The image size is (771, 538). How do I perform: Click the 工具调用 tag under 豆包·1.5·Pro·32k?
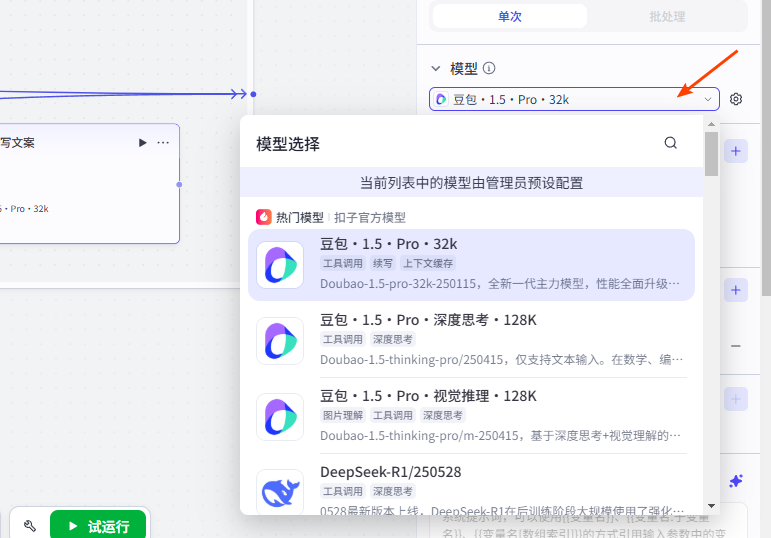[x=343, y=264]
